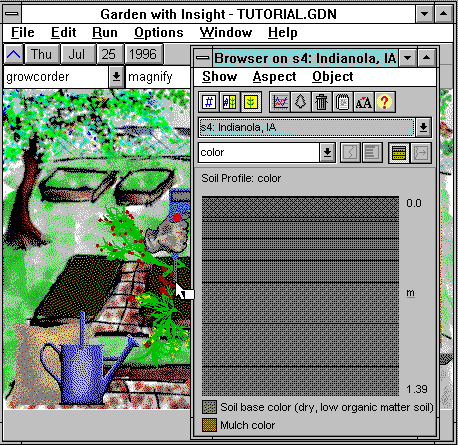Open the Edit menu
The width and height of the screenshot is (458, 445).
[63, 33]
